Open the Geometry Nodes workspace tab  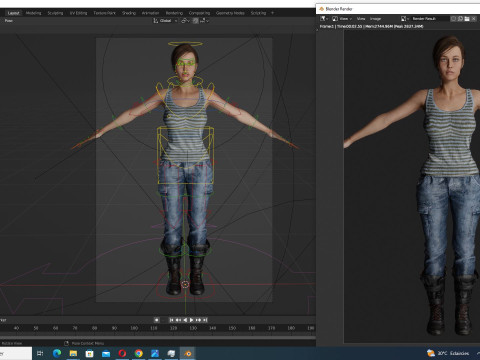pyautogui.click(x=230, y=13)
